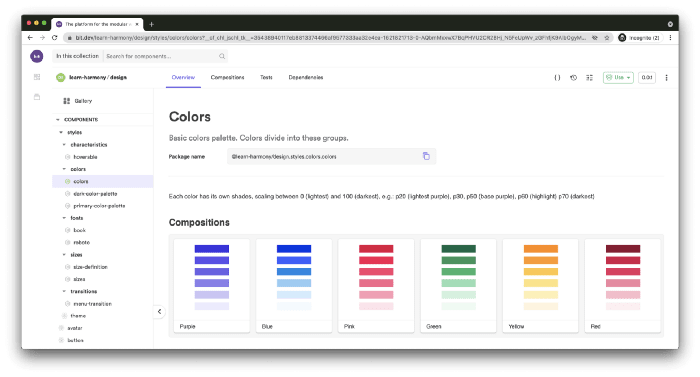Open the button item in the tree

(75, 340)
